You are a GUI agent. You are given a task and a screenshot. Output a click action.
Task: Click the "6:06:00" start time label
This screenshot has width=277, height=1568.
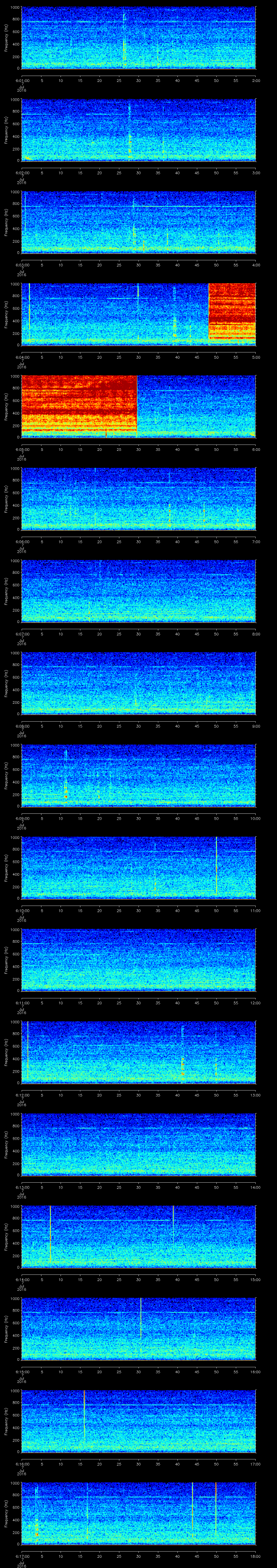pyautogui.click(x=22, y=542)
